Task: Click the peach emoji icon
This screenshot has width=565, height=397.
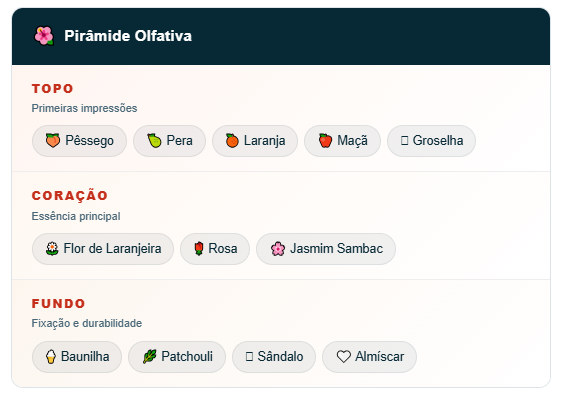Action: 53,140
